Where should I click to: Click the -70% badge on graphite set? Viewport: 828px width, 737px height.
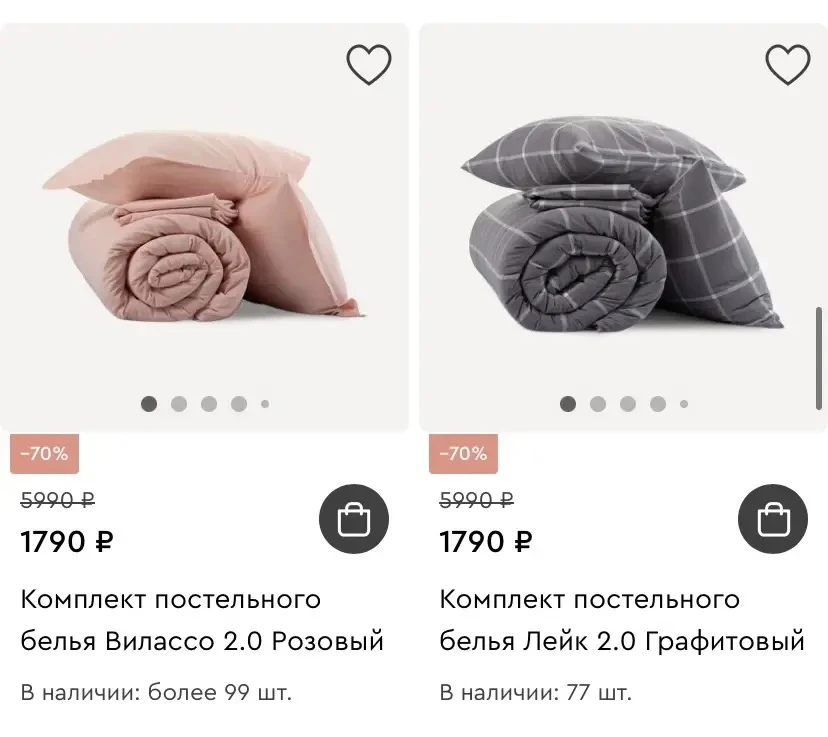pos(463,454)
